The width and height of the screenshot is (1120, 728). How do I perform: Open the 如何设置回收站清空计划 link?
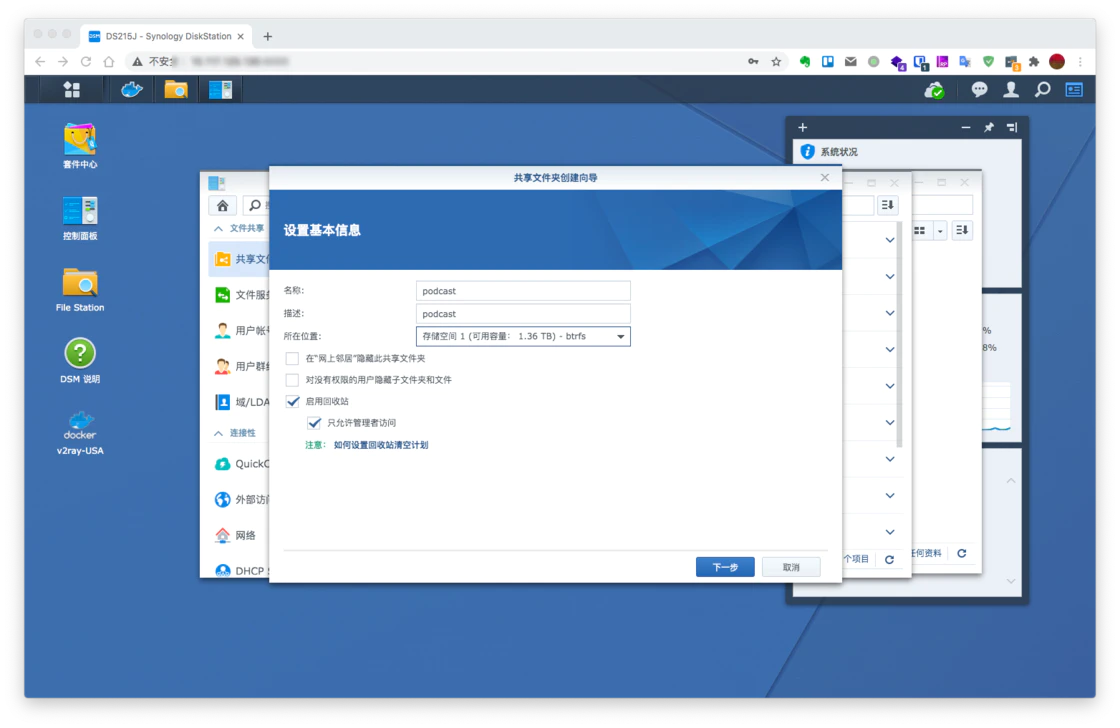[x=381, y=445]
